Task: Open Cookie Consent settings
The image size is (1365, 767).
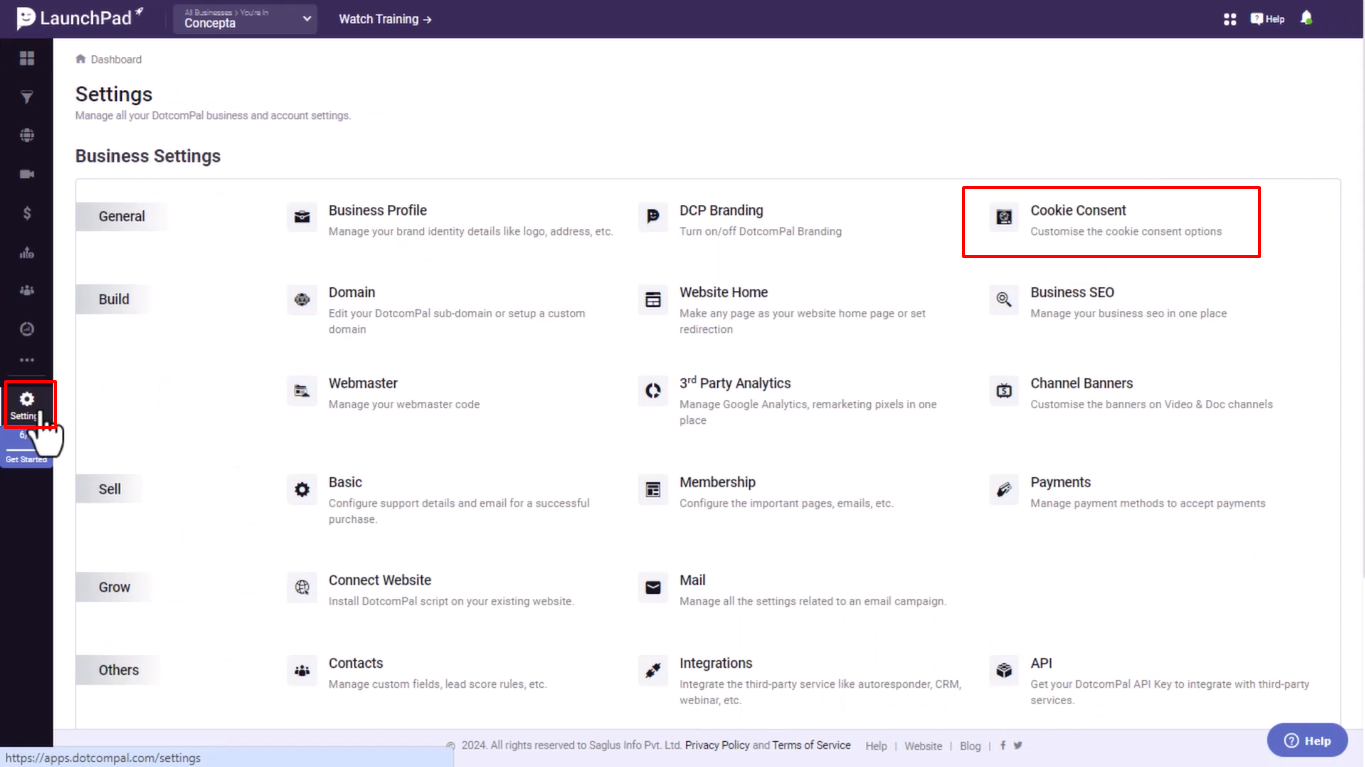Action: click(x=1078, y=210)
